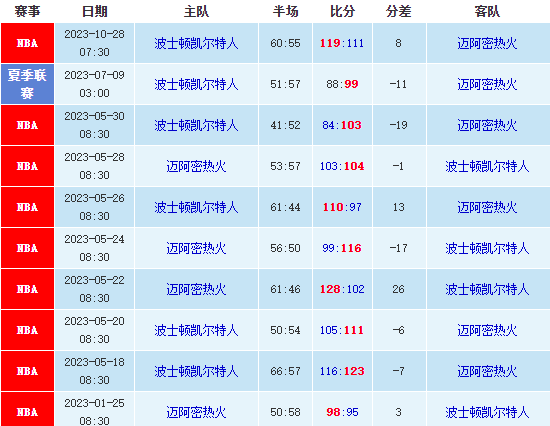Viewport: 550px width, 426px height.
Task: Open home team link in 2023-07-09 row
Action: tap(196, 85)
